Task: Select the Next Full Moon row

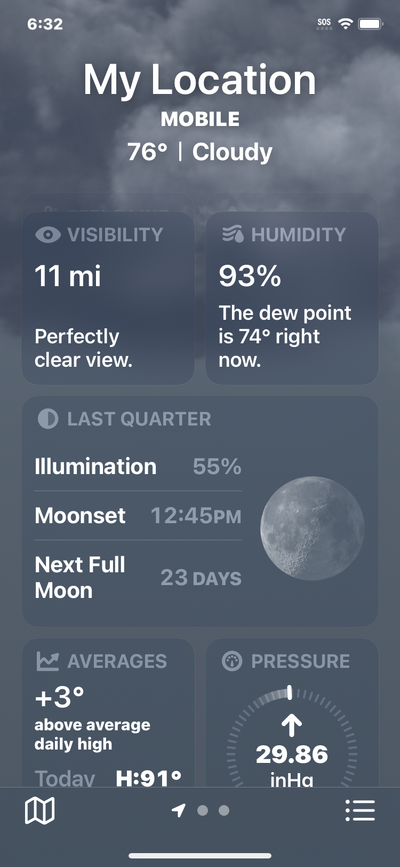Action: coord(138,578)
